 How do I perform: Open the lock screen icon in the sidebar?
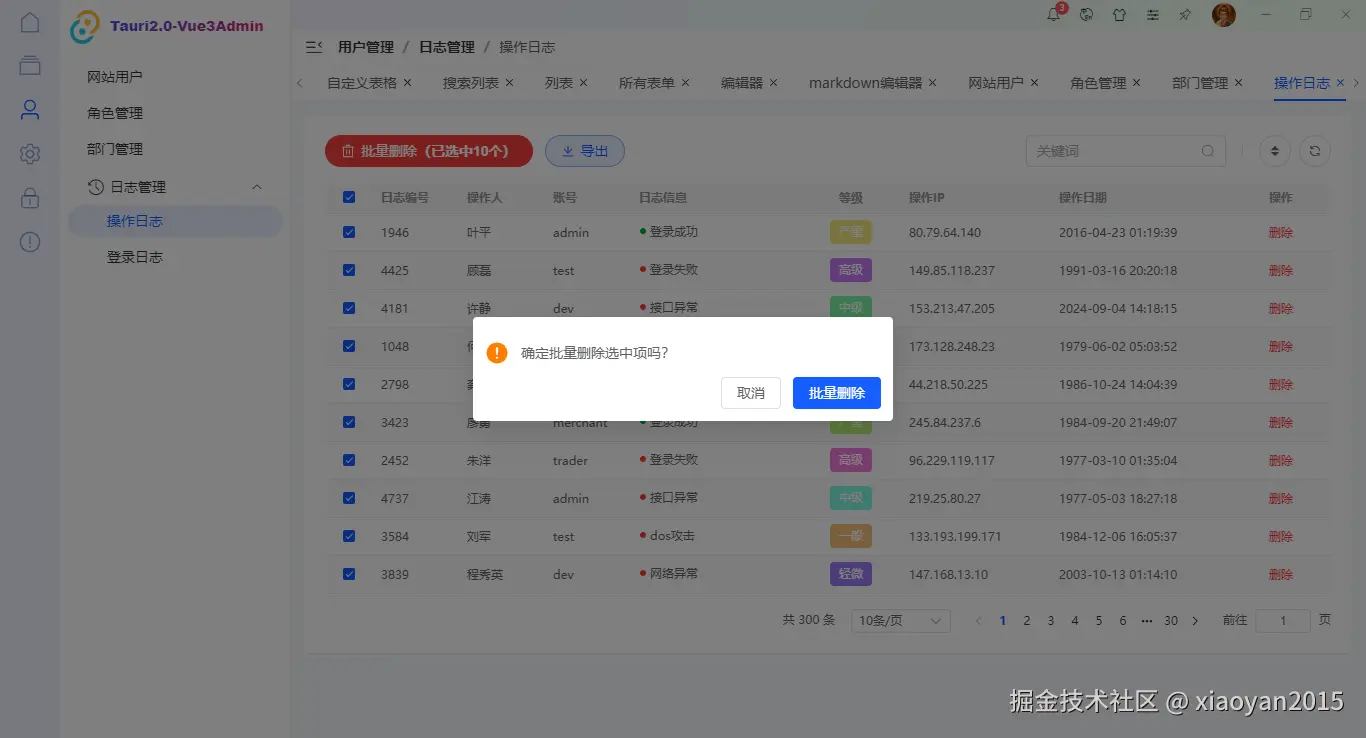click(x=29, y=197)
